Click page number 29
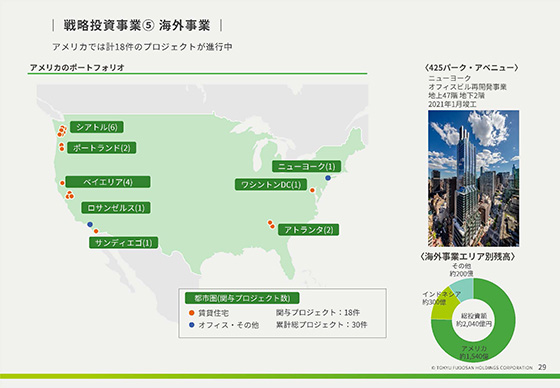This screenshot has height=388, width=560. point(542,367)
